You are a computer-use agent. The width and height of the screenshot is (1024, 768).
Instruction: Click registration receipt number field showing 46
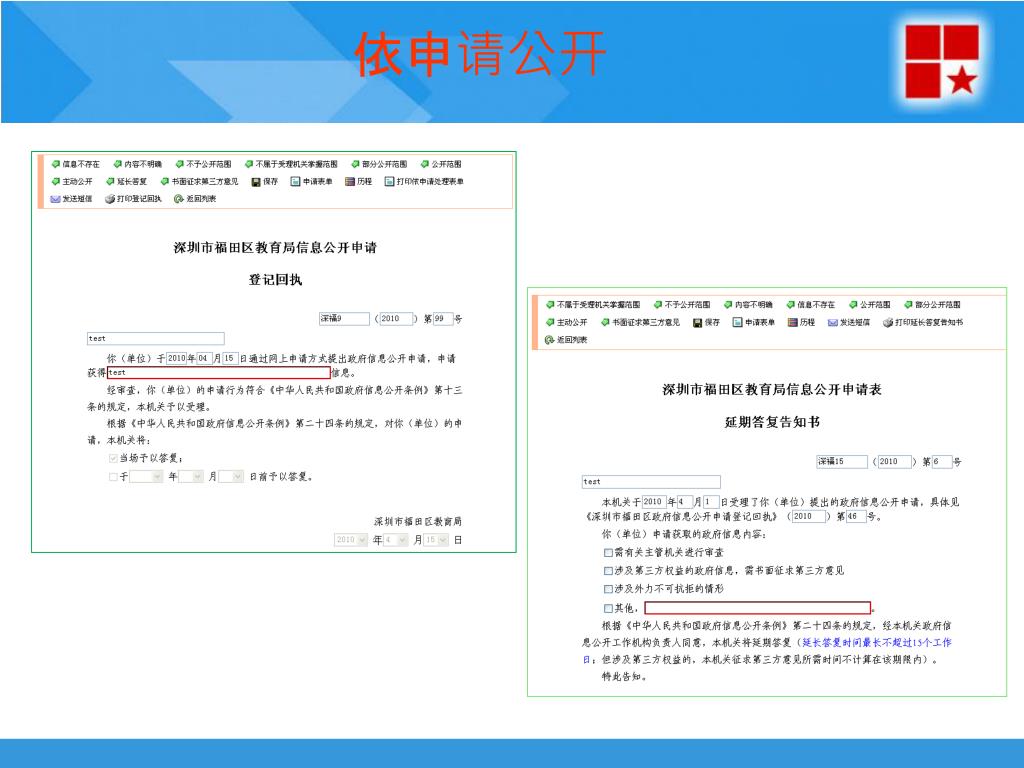(x=856, y=516)
